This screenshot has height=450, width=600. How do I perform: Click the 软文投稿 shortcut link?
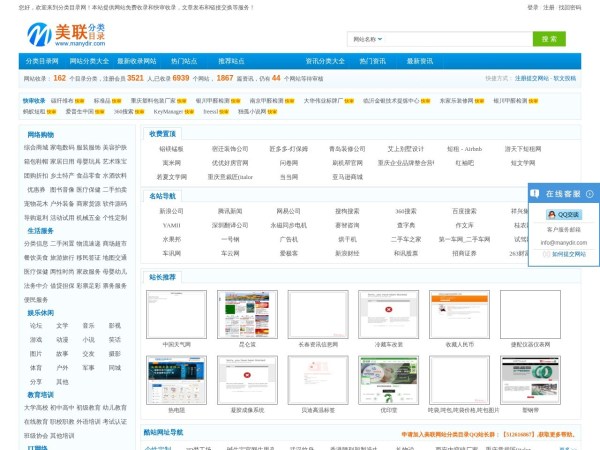[x=564, y=78]
